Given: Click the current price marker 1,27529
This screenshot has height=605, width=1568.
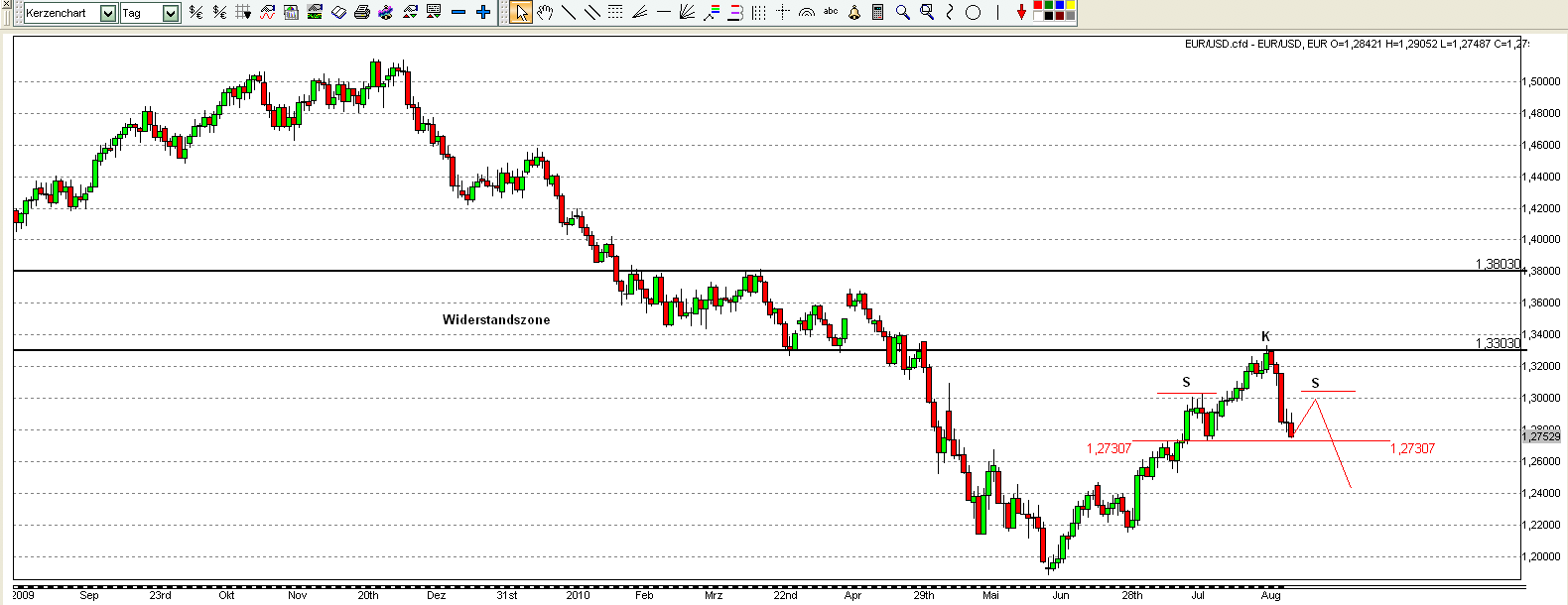Looking at the screenshot, I should pos(1541,436).
